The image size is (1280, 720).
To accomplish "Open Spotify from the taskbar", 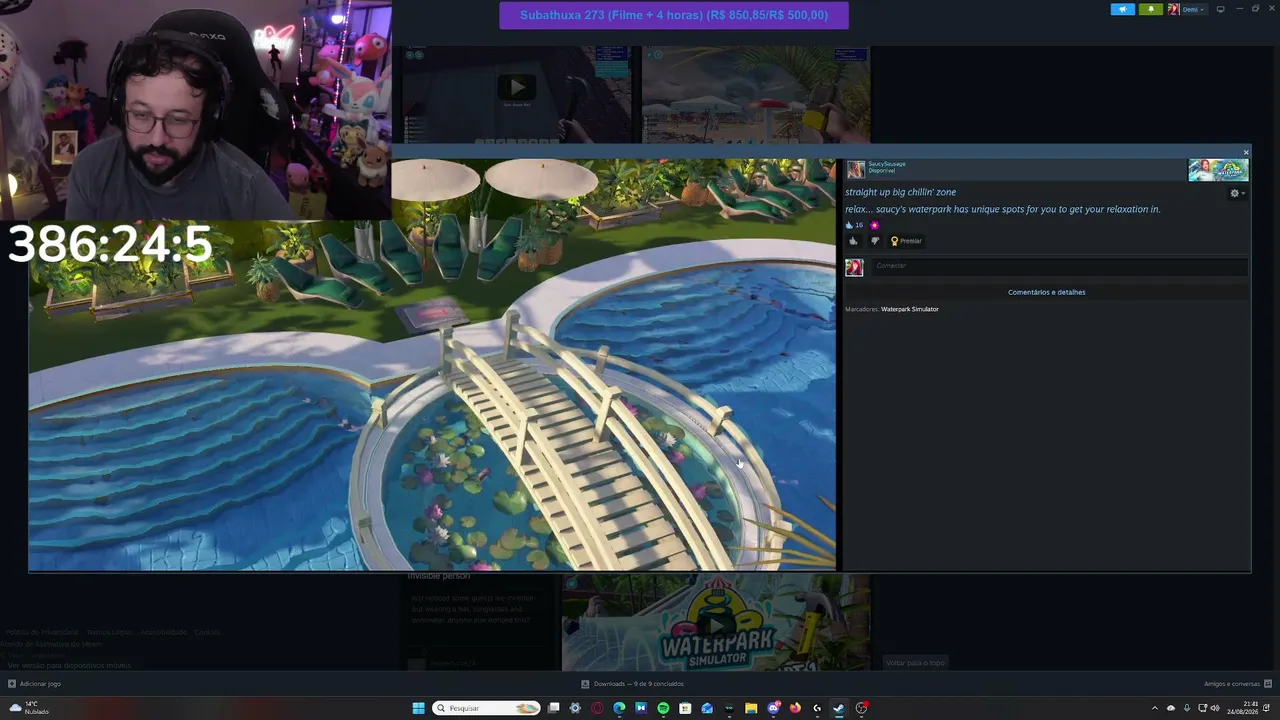I will 663,708.
